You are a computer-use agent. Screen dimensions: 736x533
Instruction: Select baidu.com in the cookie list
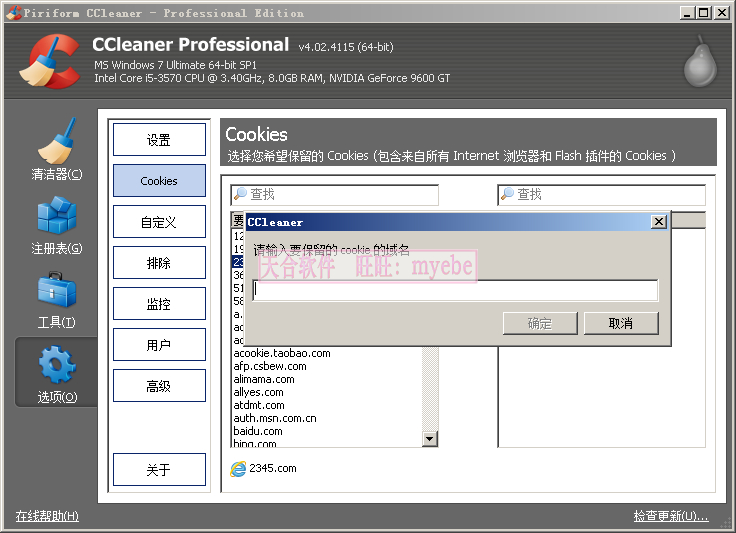(258, 431)
